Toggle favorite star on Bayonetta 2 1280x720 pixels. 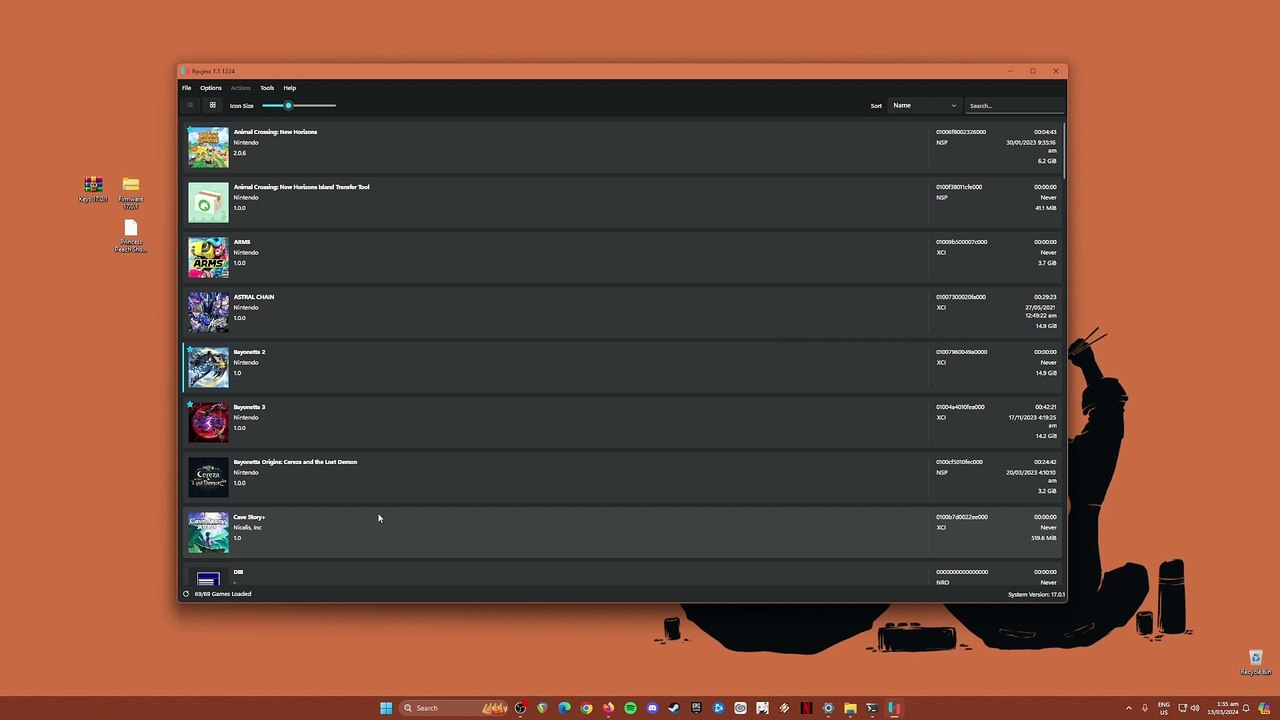(x=190, y=350)
